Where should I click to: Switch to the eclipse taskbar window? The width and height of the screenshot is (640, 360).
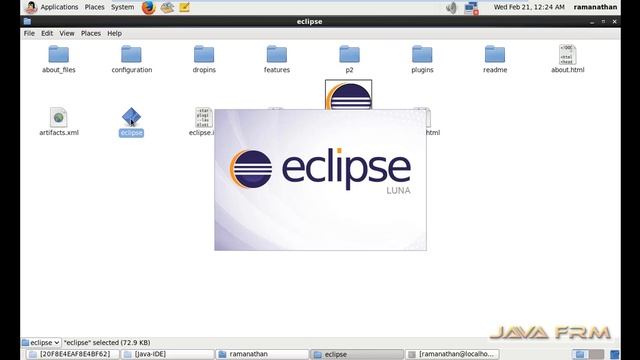pyautogui.click(x=357, y=354)
